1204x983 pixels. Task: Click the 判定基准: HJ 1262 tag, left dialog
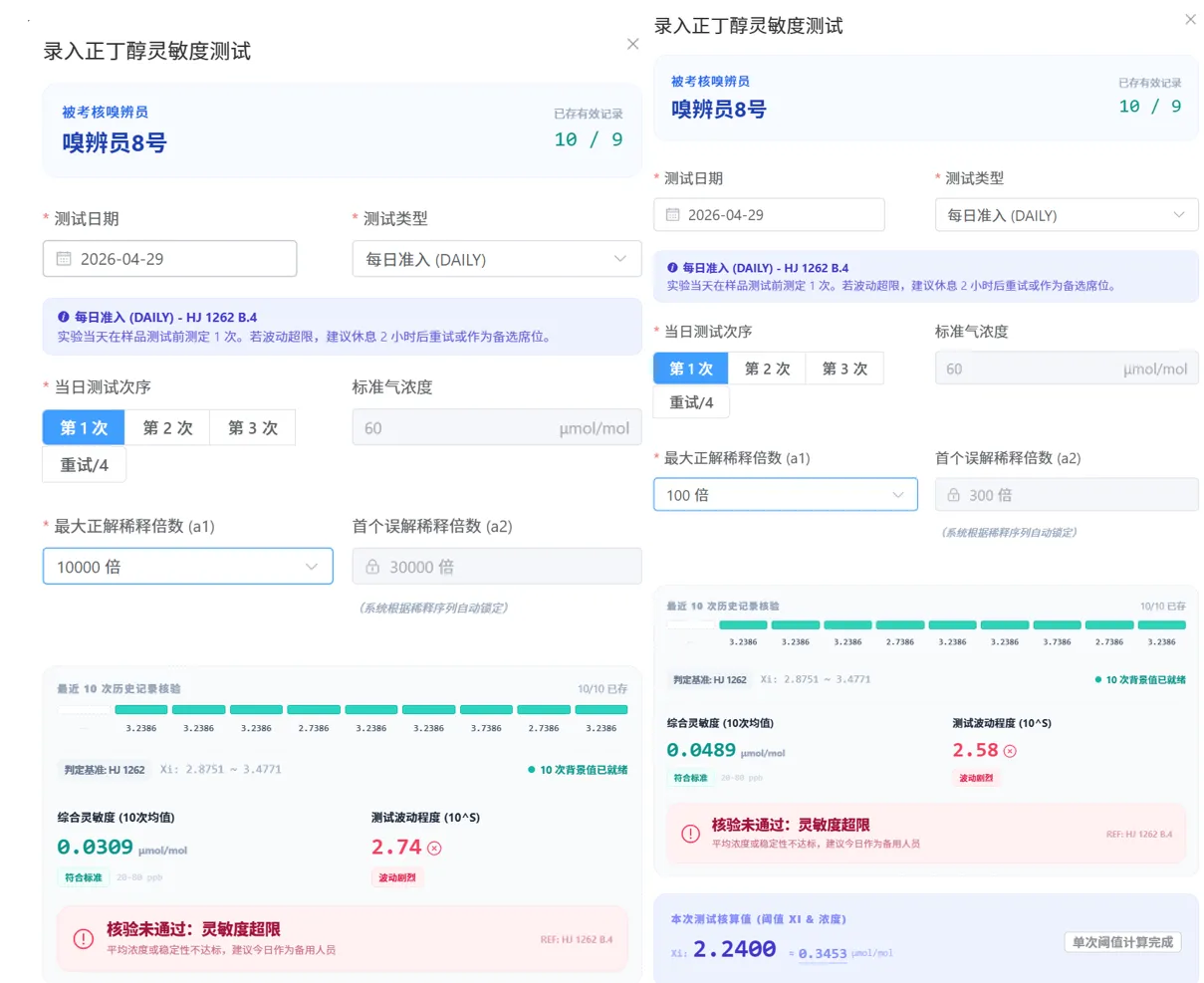[105, 770]
